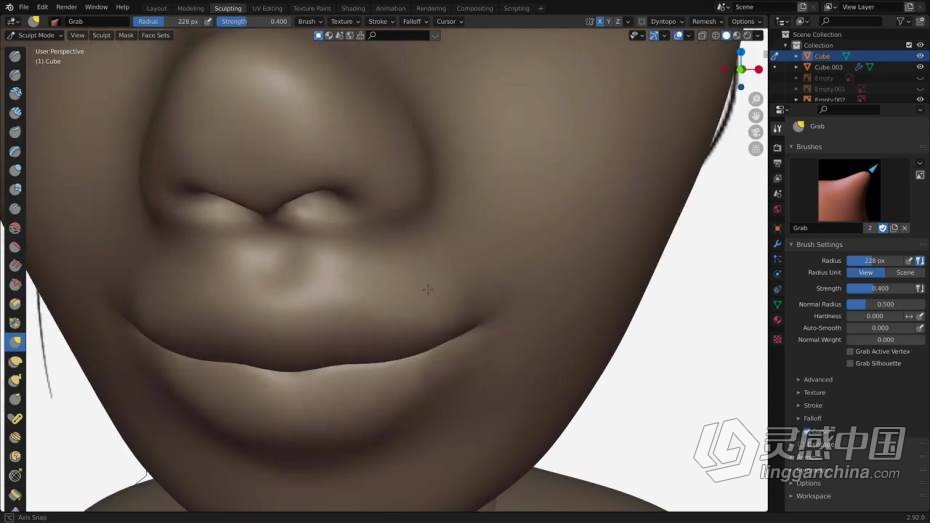
Task: Enable the Dyntopo checkbox
Action: point(642,21)
